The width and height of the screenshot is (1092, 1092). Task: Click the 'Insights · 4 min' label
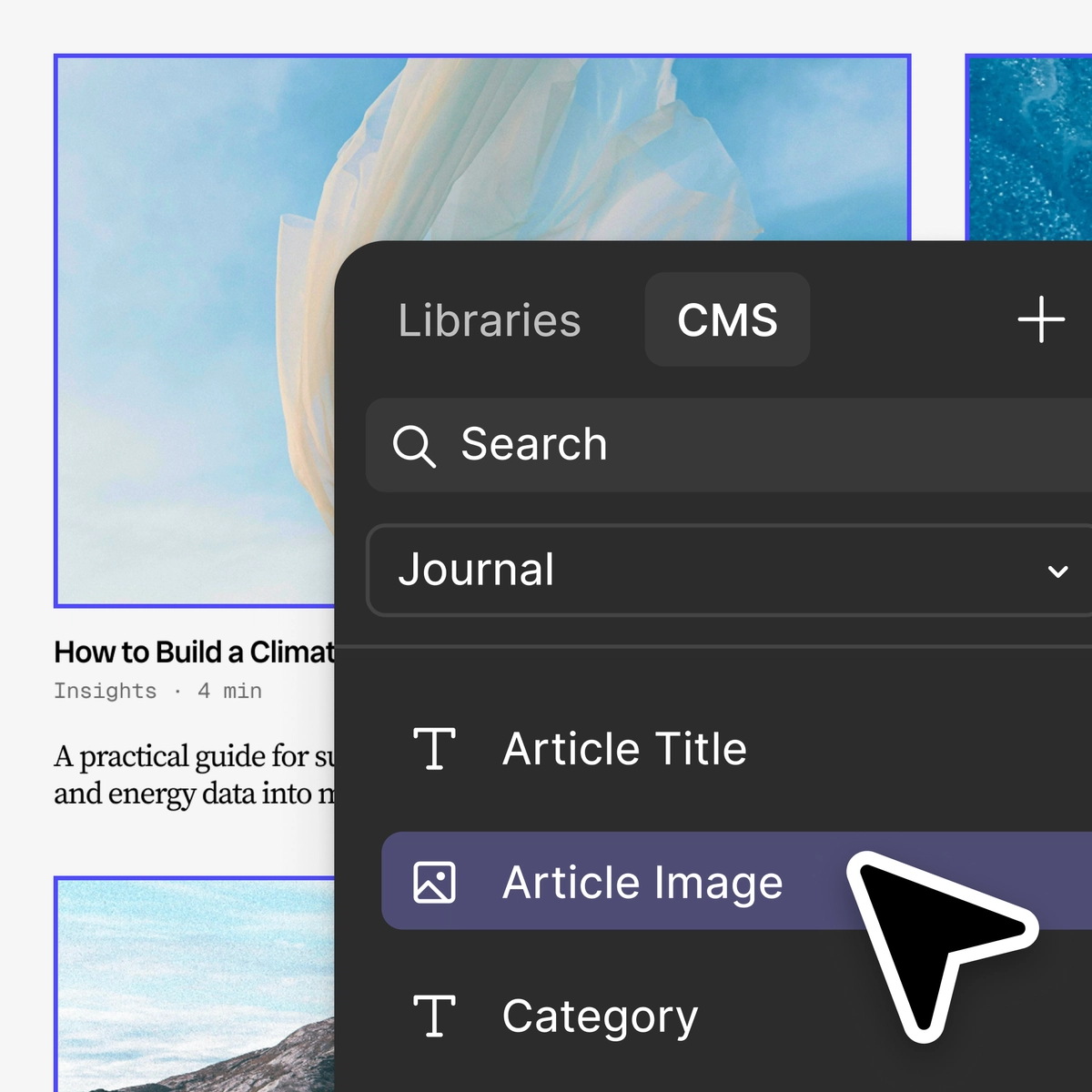pos(157,692)
